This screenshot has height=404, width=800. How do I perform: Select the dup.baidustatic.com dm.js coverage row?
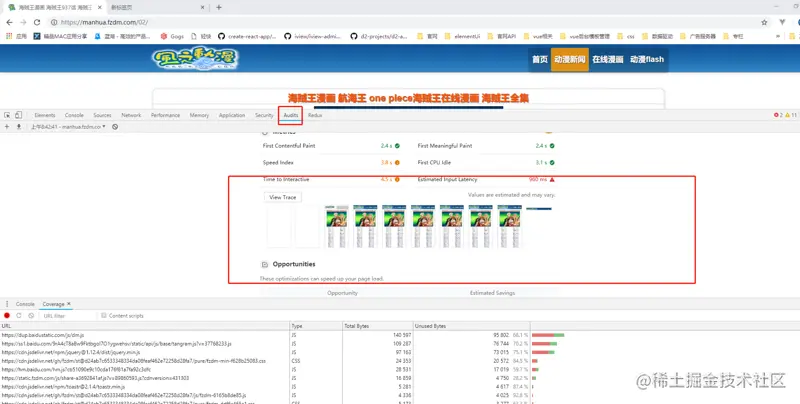coord(400,335)
